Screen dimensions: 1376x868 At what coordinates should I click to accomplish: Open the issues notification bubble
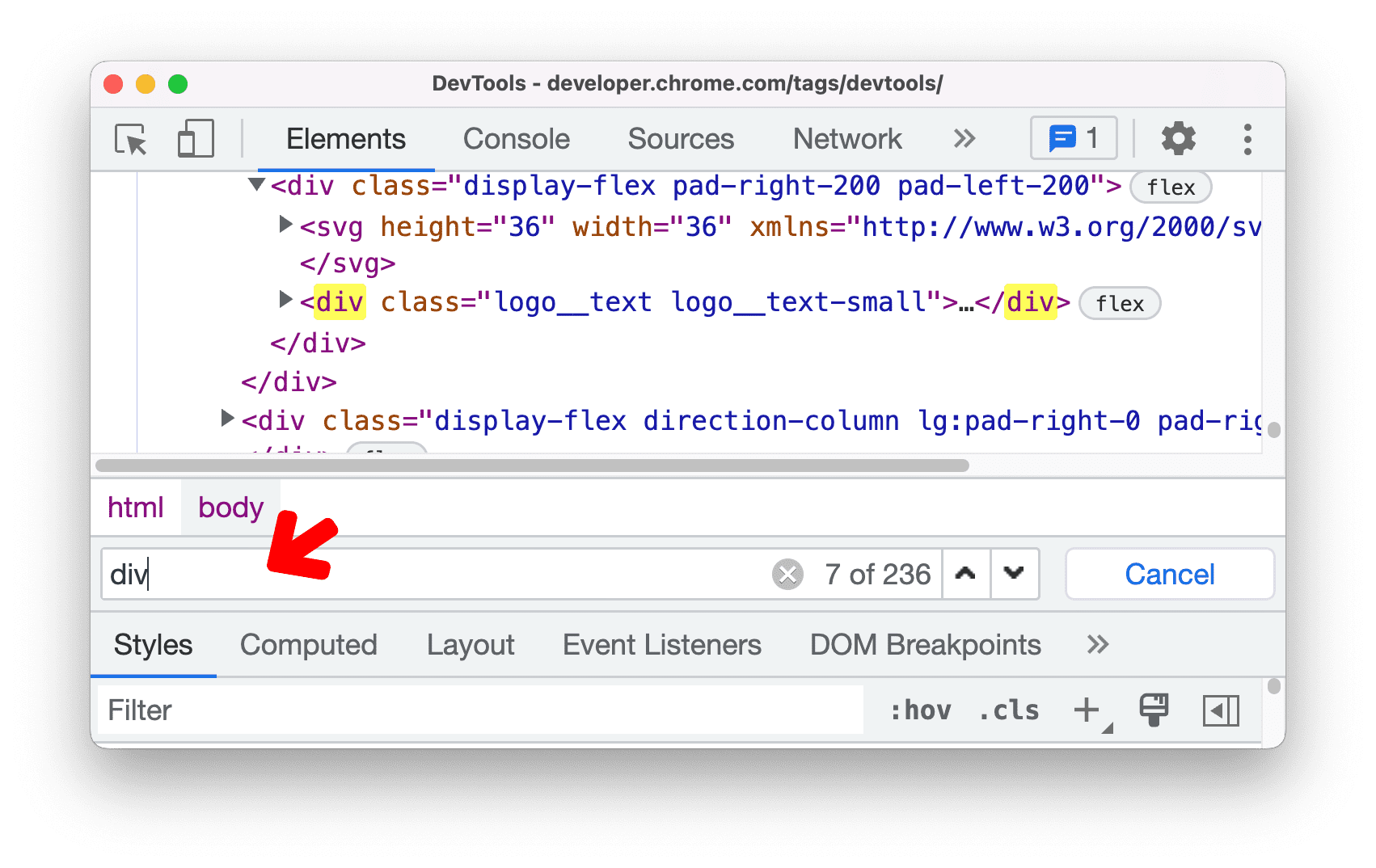(1073, 138)
